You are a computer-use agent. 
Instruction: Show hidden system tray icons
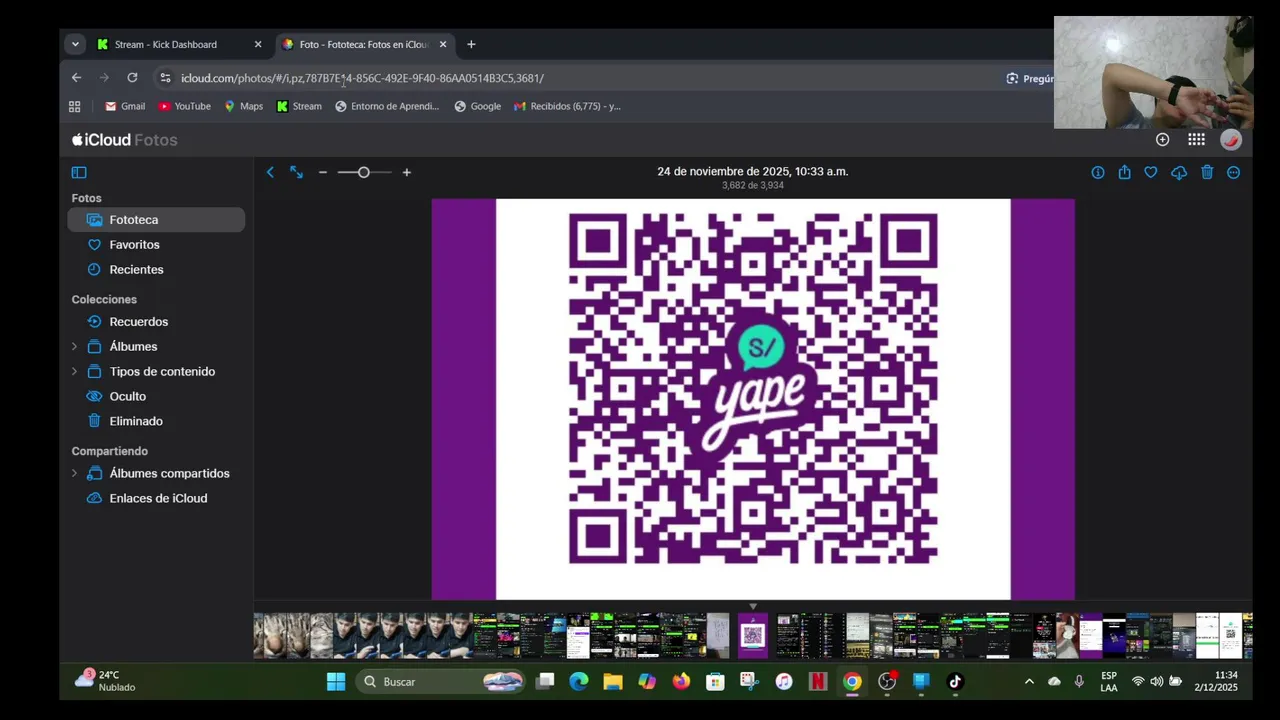[x=1029, y=682]
